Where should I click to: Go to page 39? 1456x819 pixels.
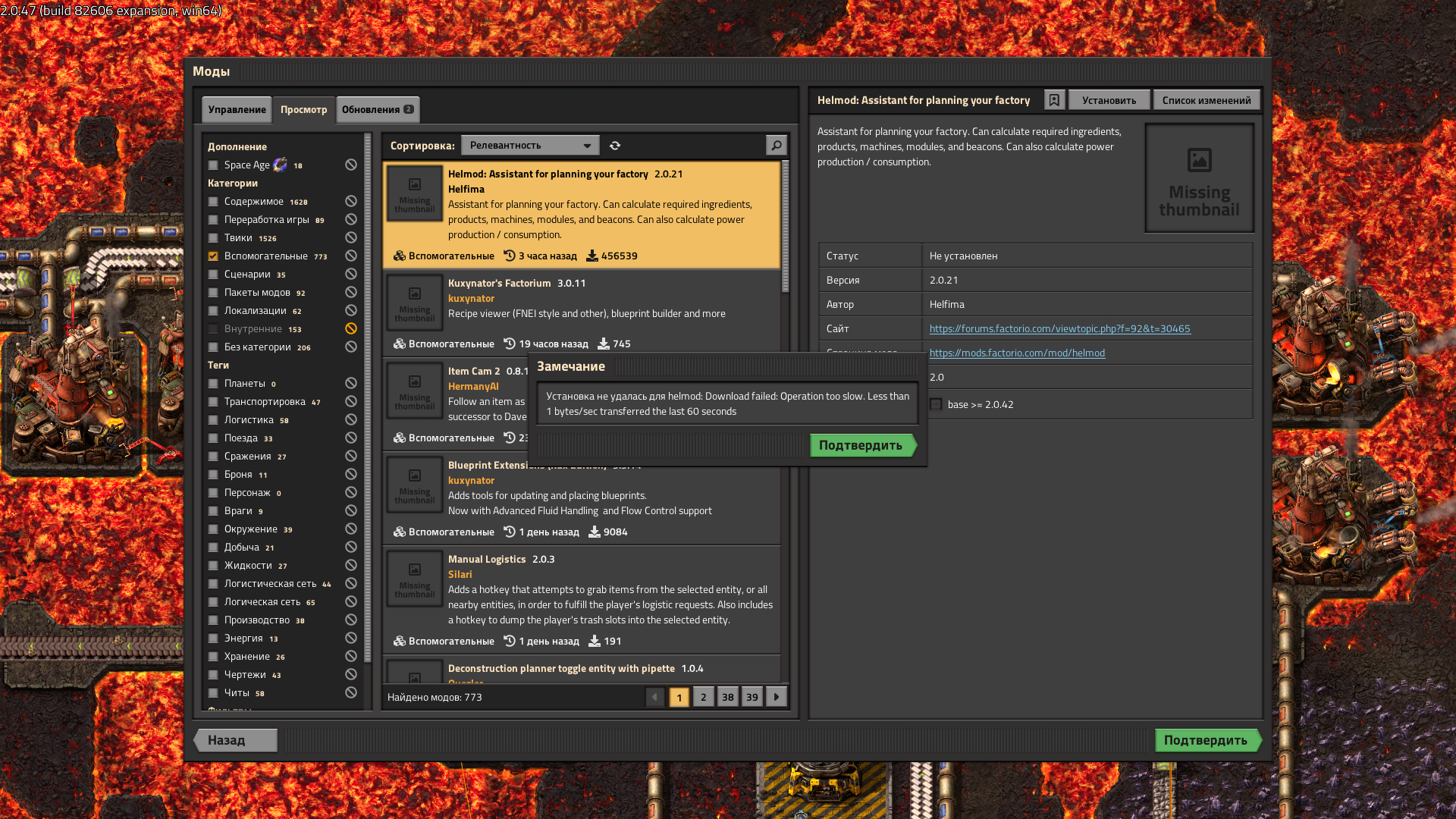[752, 697]
